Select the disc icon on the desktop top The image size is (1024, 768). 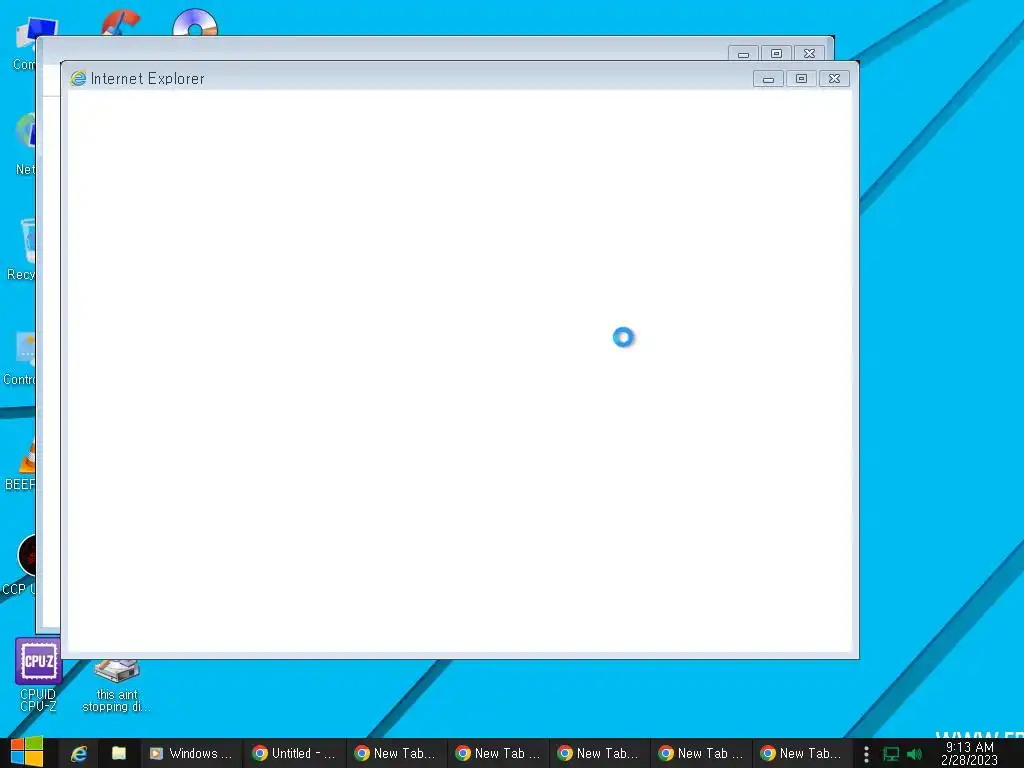(x=195, y=22)
